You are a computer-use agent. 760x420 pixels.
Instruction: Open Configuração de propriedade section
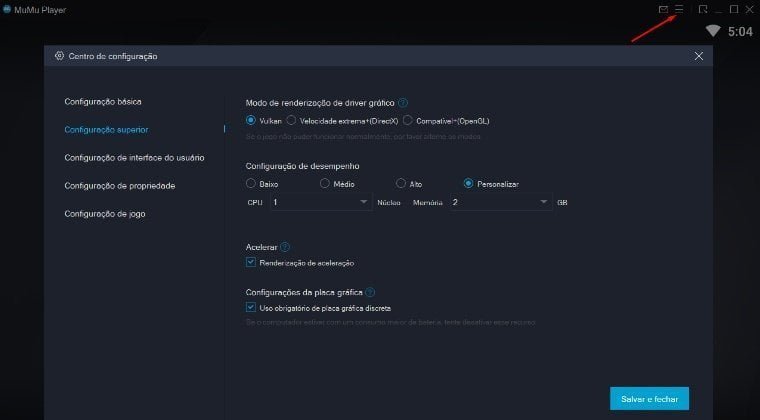(120, 186)
